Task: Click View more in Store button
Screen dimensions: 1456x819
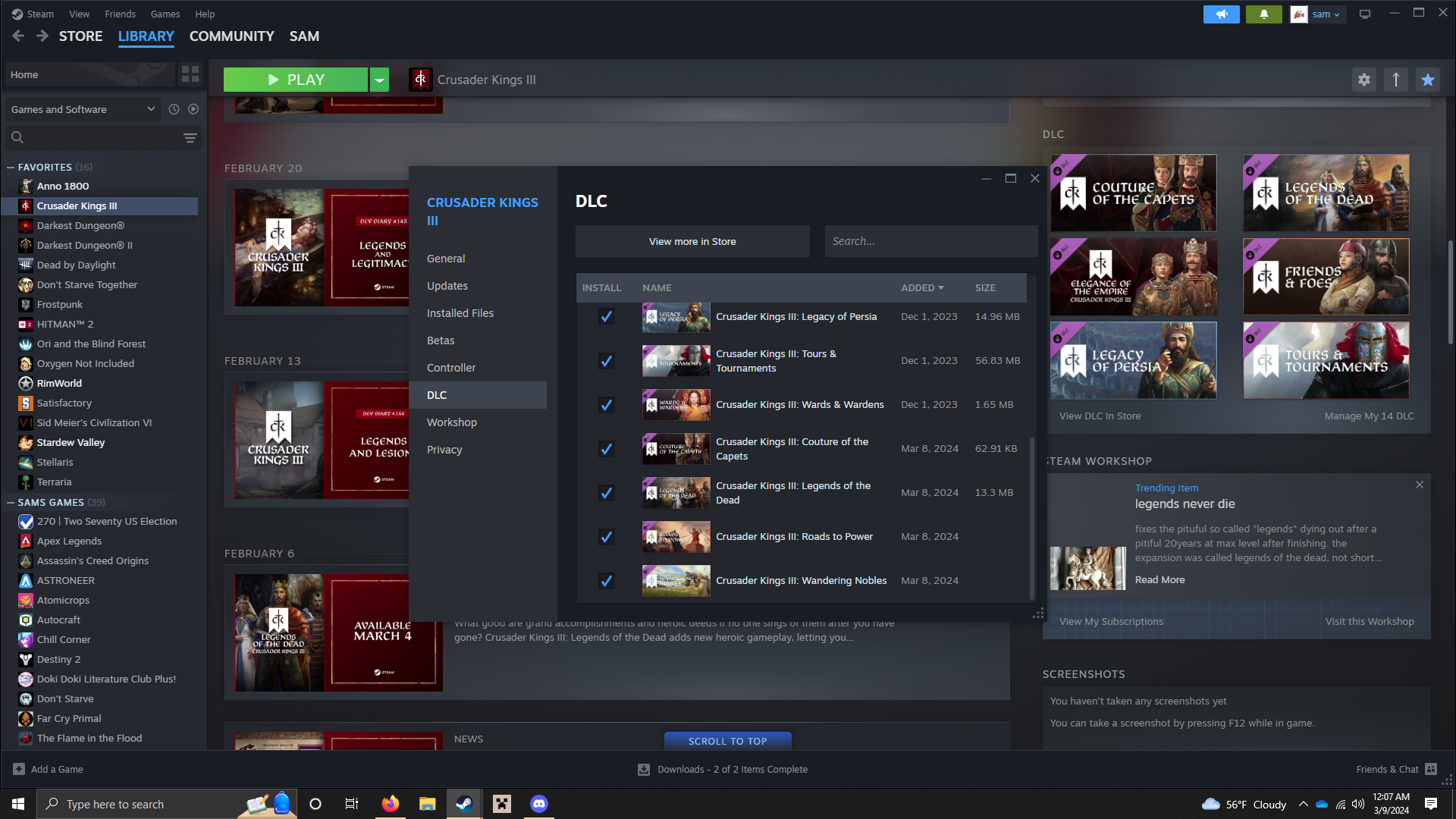Action: coord(692,241)
